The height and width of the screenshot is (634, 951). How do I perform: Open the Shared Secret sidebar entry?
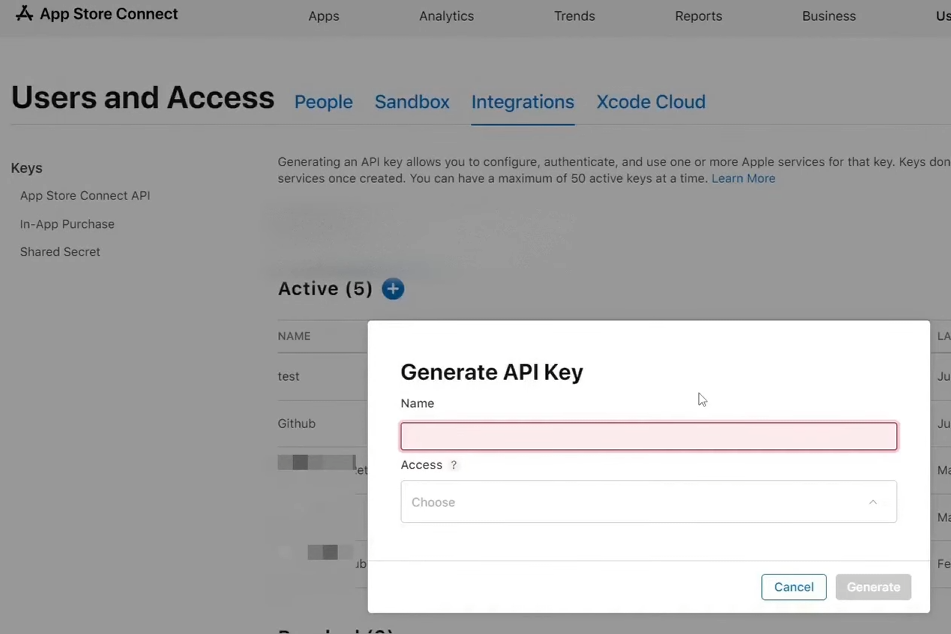60,251
